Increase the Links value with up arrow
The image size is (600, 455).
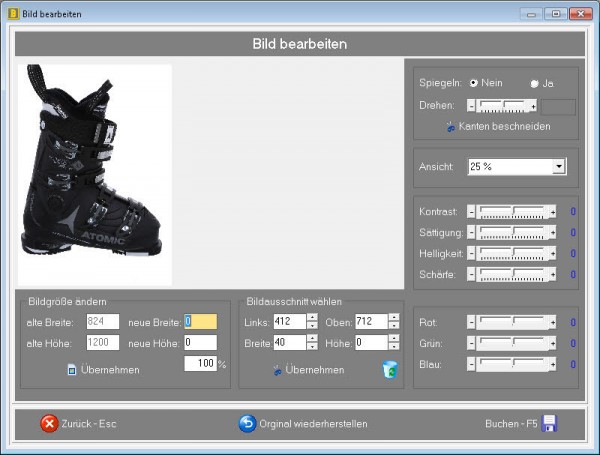coord(312,317)
